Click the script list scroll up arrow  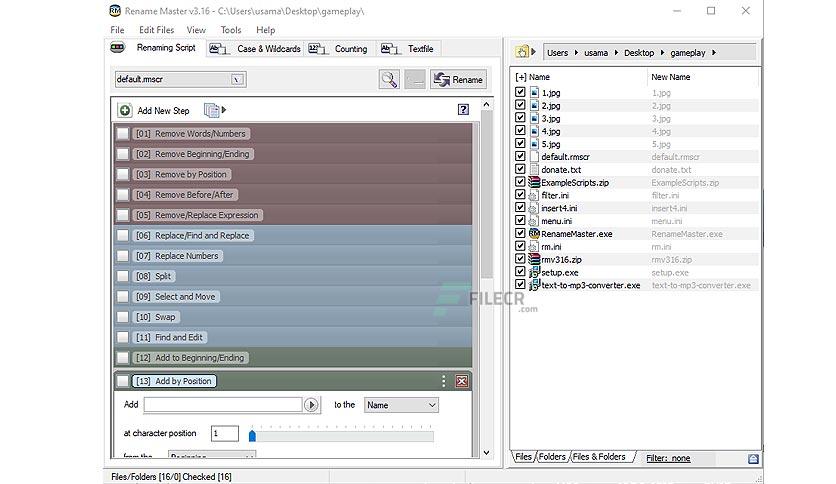click(x=486, y=104)
